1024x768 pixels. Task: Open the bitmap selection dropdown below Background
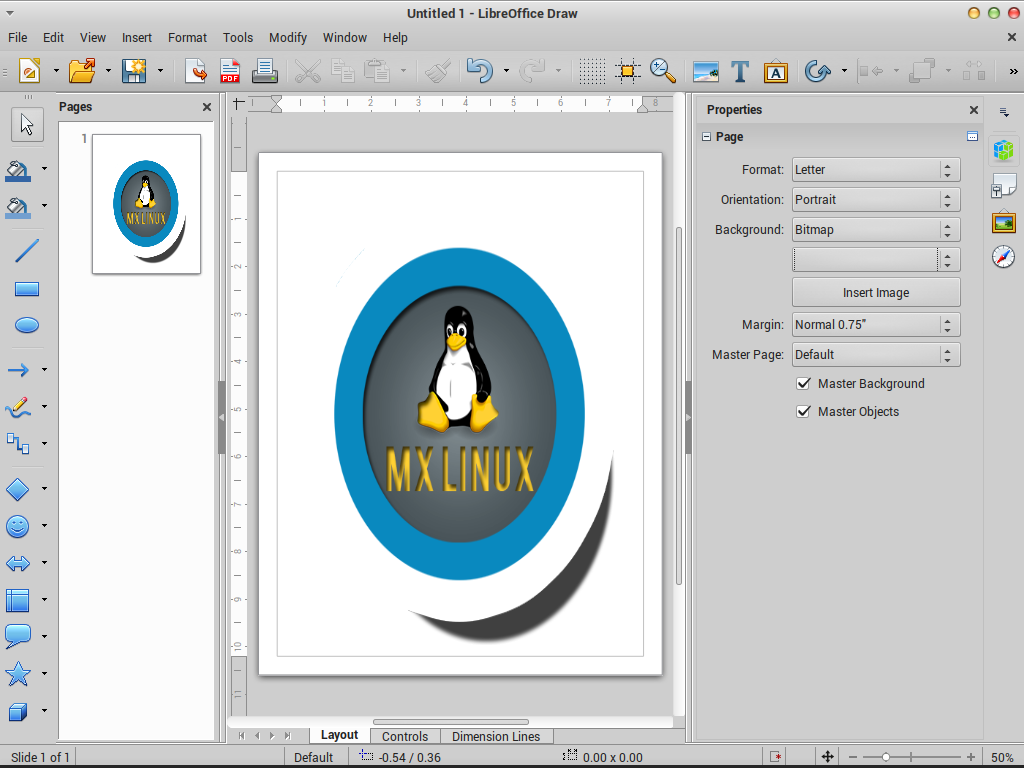(876, 259)
